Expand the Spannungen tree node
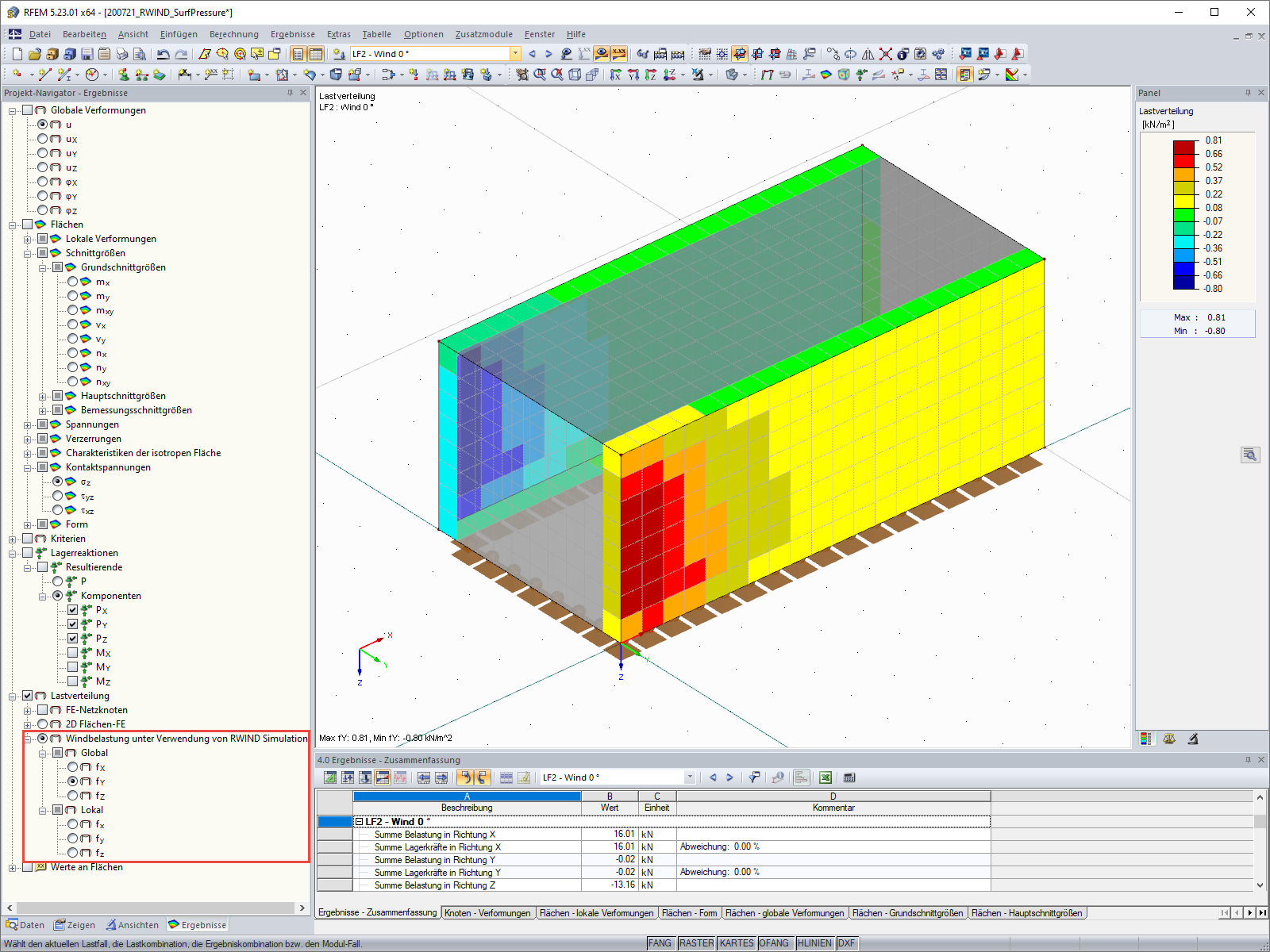This screenshot has width=1270, height=952. [x=28, y=424]
